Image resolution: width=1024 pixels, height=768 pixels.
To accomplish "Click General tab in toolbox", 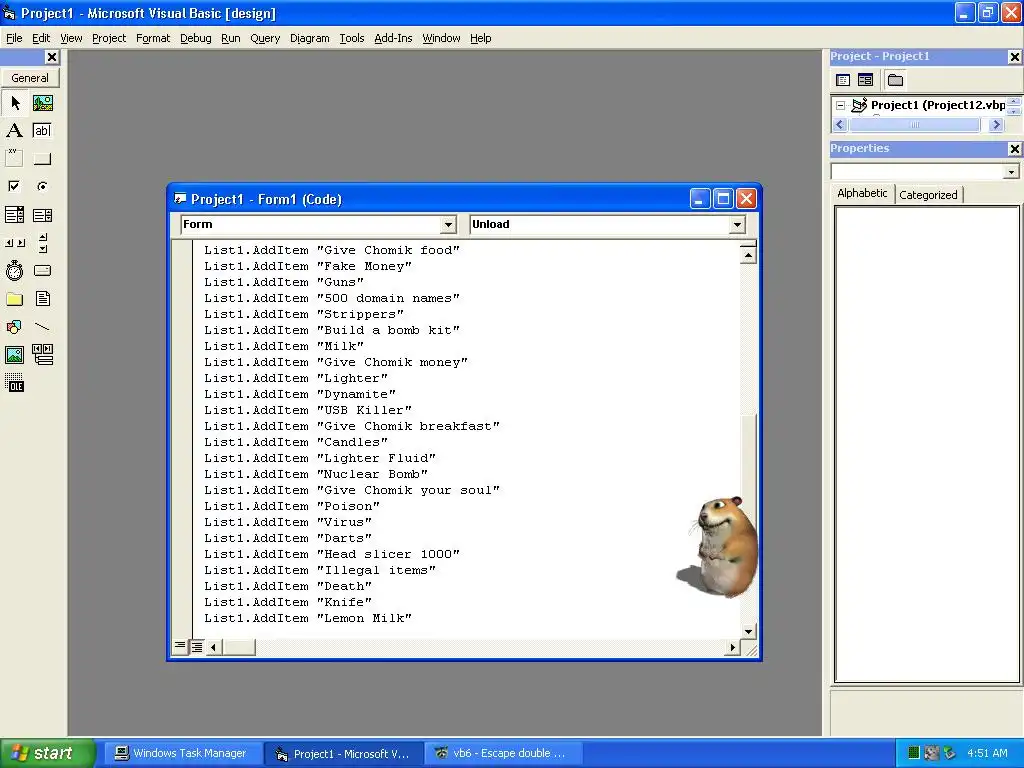I will point(30,78).
